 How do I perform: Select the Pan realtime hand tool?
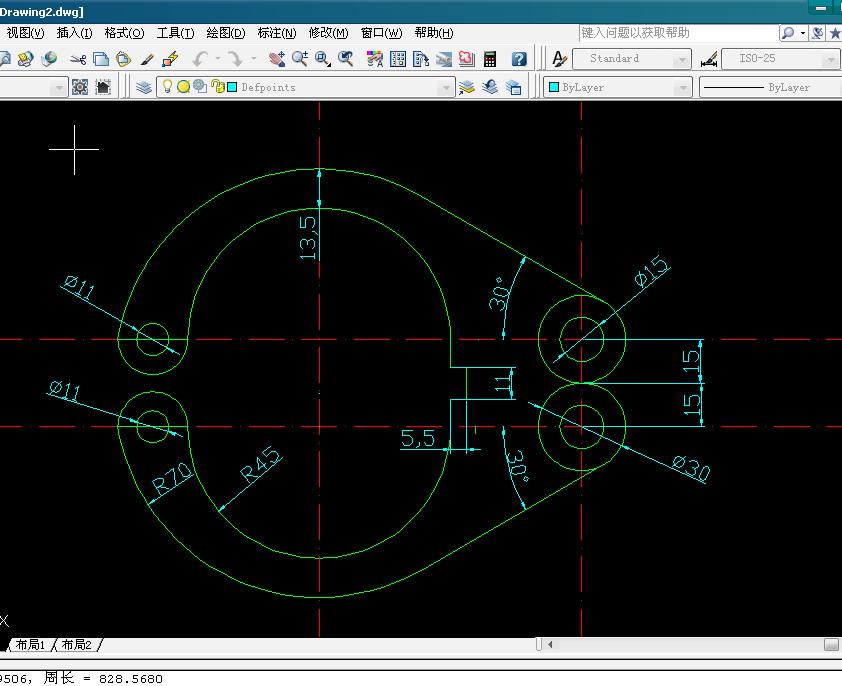coord(277,59)
